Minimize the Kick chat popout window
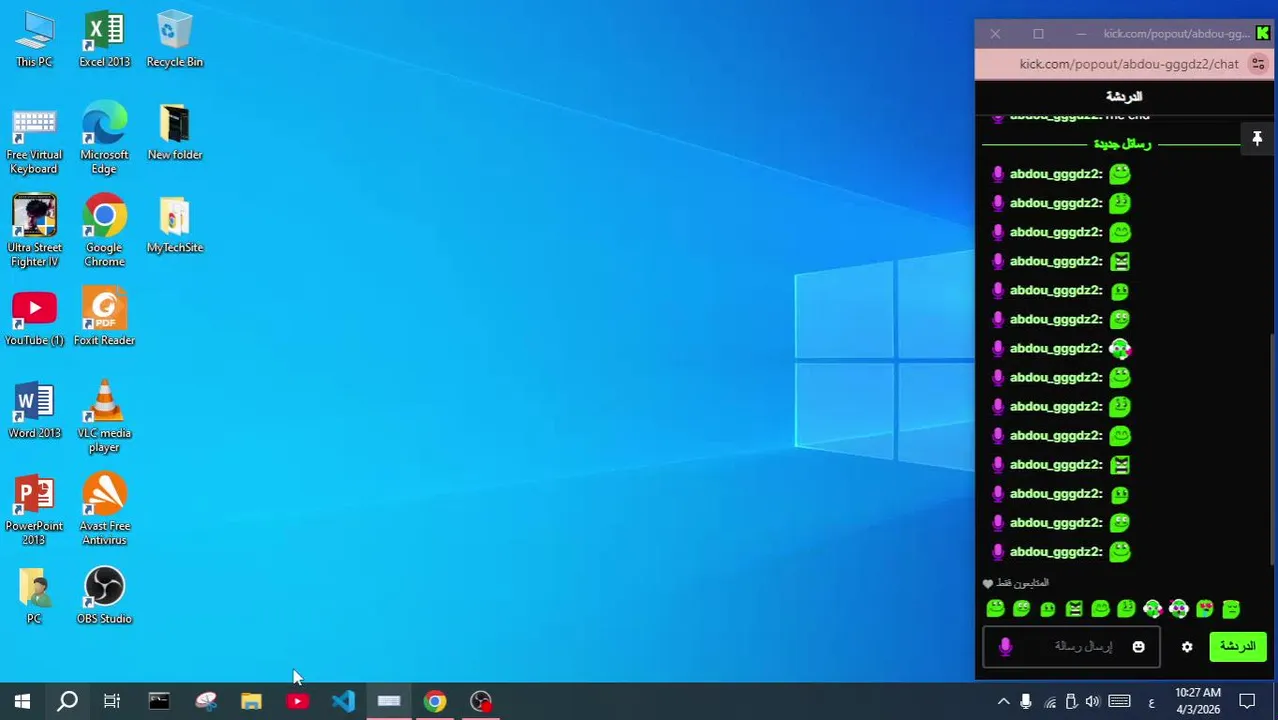 click(1081, 33)
